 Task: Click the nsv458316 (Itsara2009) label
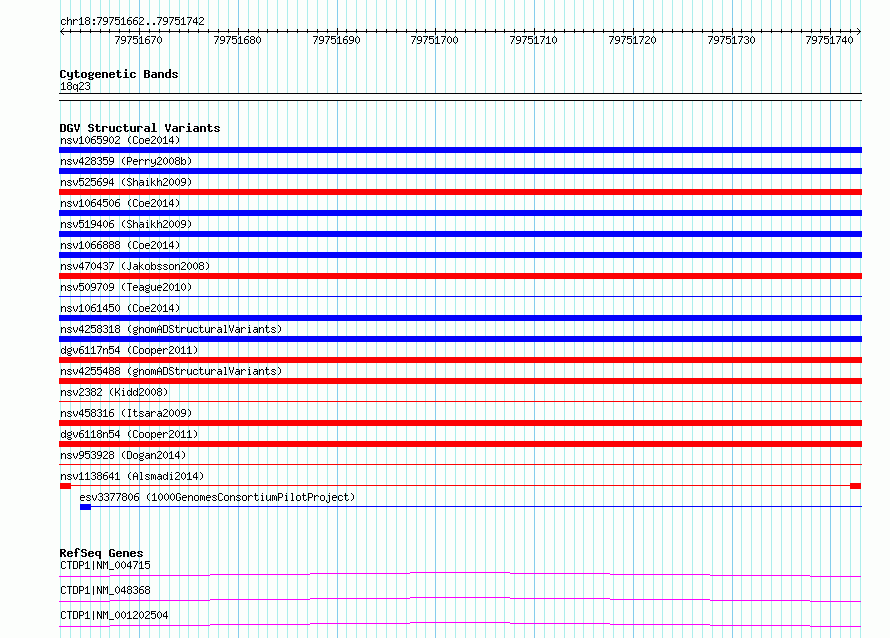click(126, 413)
